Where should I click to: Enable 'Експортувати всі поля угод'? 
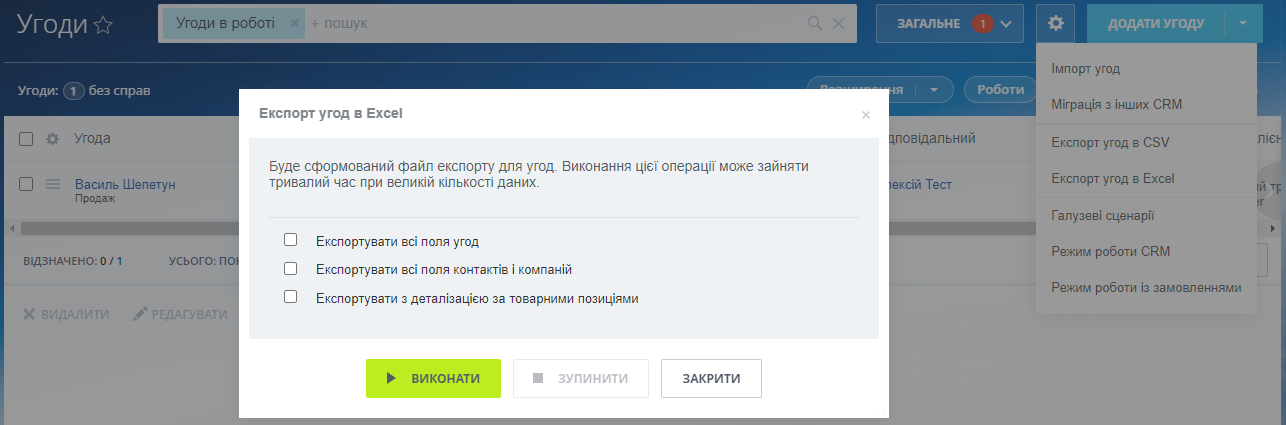[291, 240]
